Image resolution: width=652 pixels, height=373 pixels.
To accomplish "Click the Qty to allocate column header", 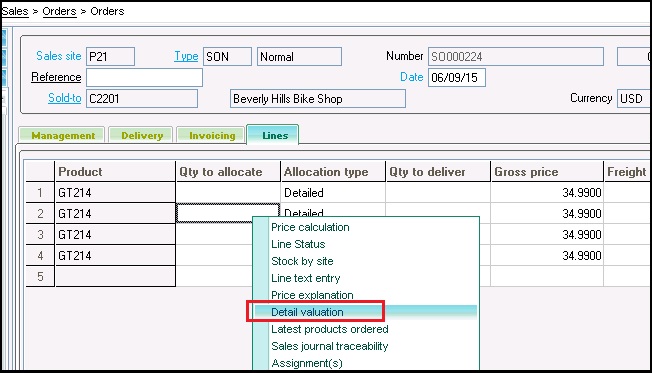I will [228, 171].
